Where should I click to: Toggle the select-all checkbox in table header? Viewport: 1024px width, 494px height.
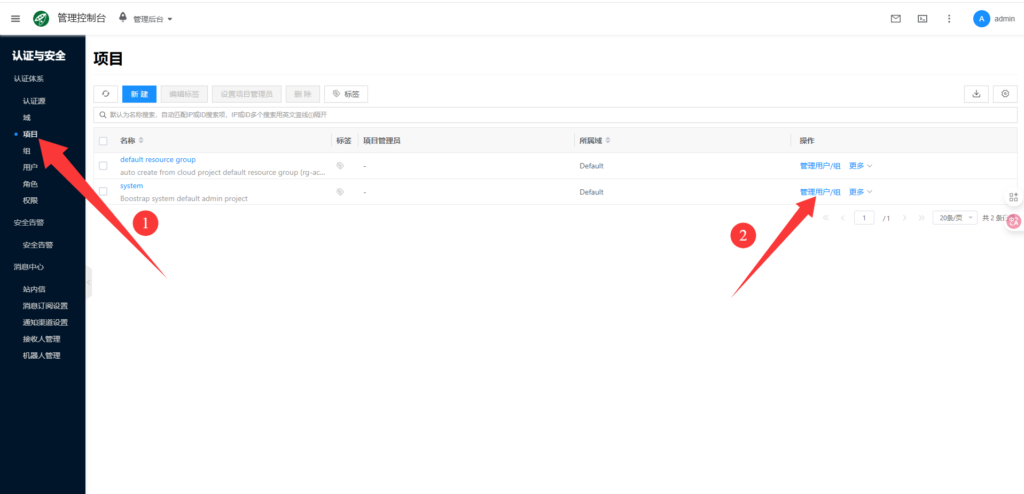coord(103,141)
